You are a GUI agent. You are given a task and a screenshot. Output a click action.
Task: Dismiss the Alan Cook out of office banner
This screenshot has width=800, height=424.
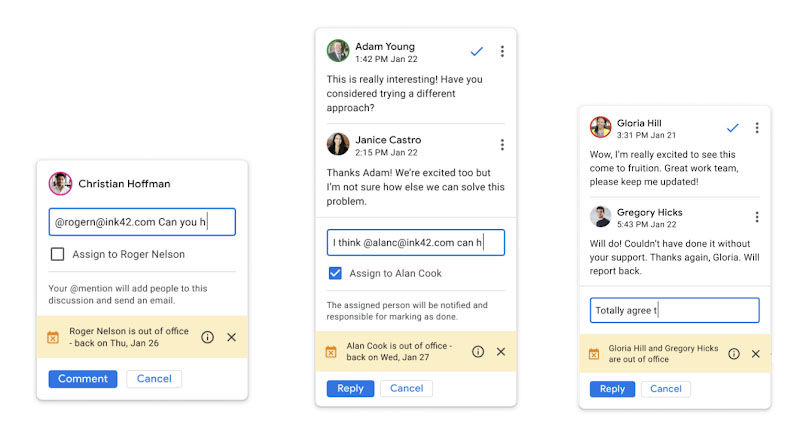pyautogui.click(x=501, y=352)
